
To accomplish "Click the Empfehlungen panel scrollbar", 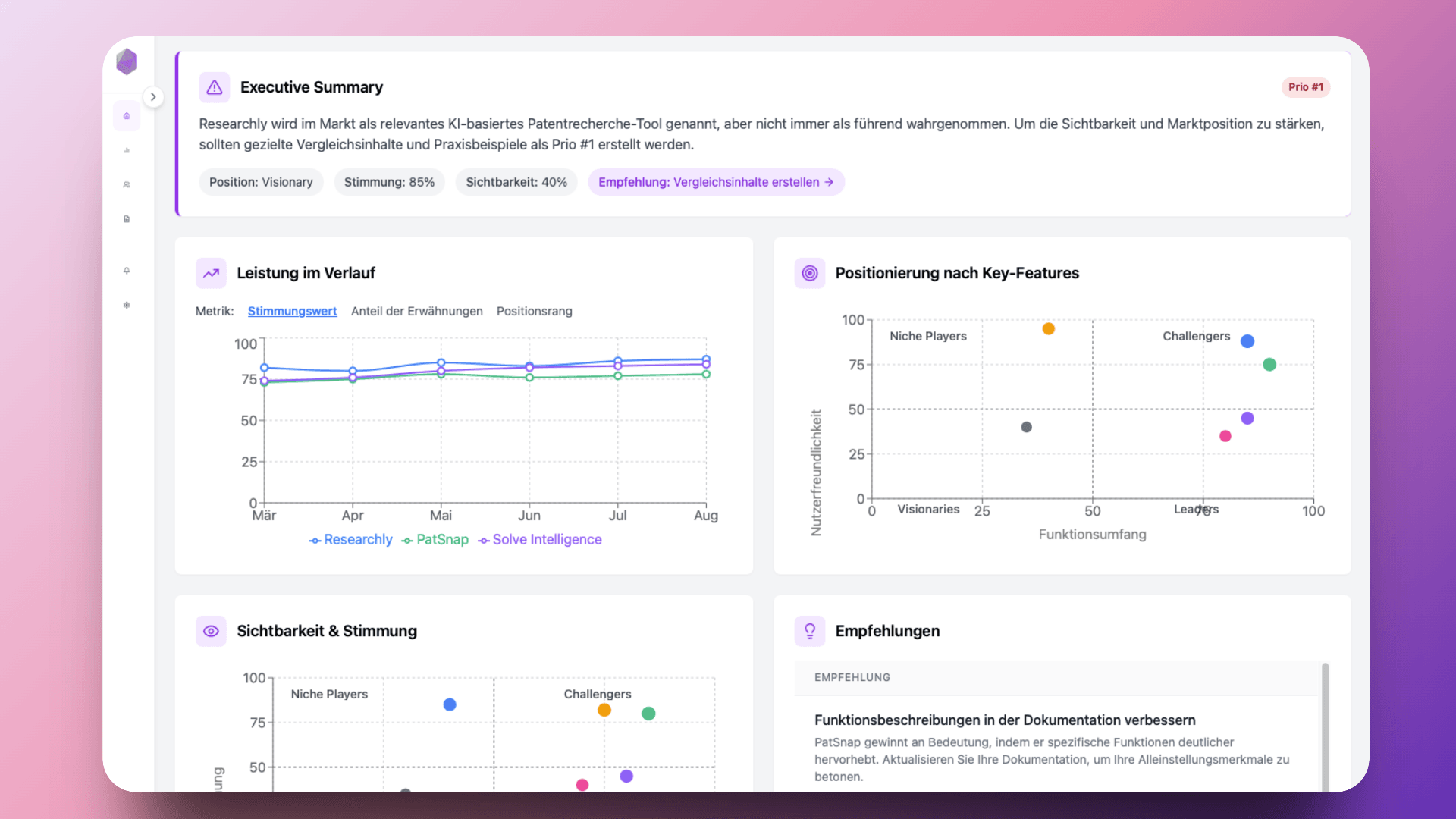I will click(x=1325, y=724).
